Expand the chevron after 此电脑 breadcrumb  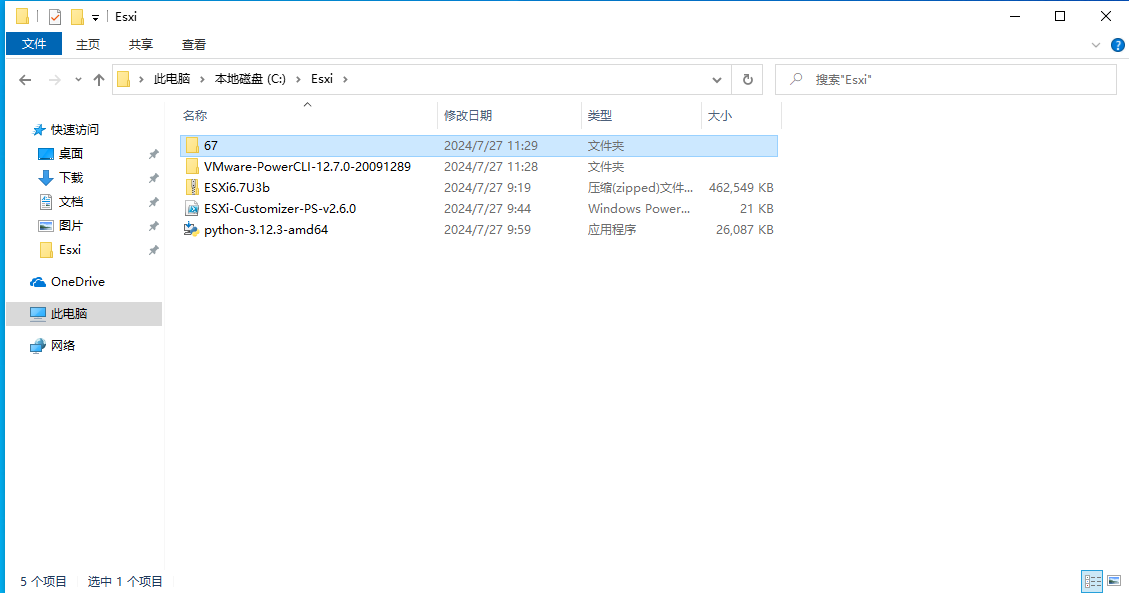click(202, 79)
